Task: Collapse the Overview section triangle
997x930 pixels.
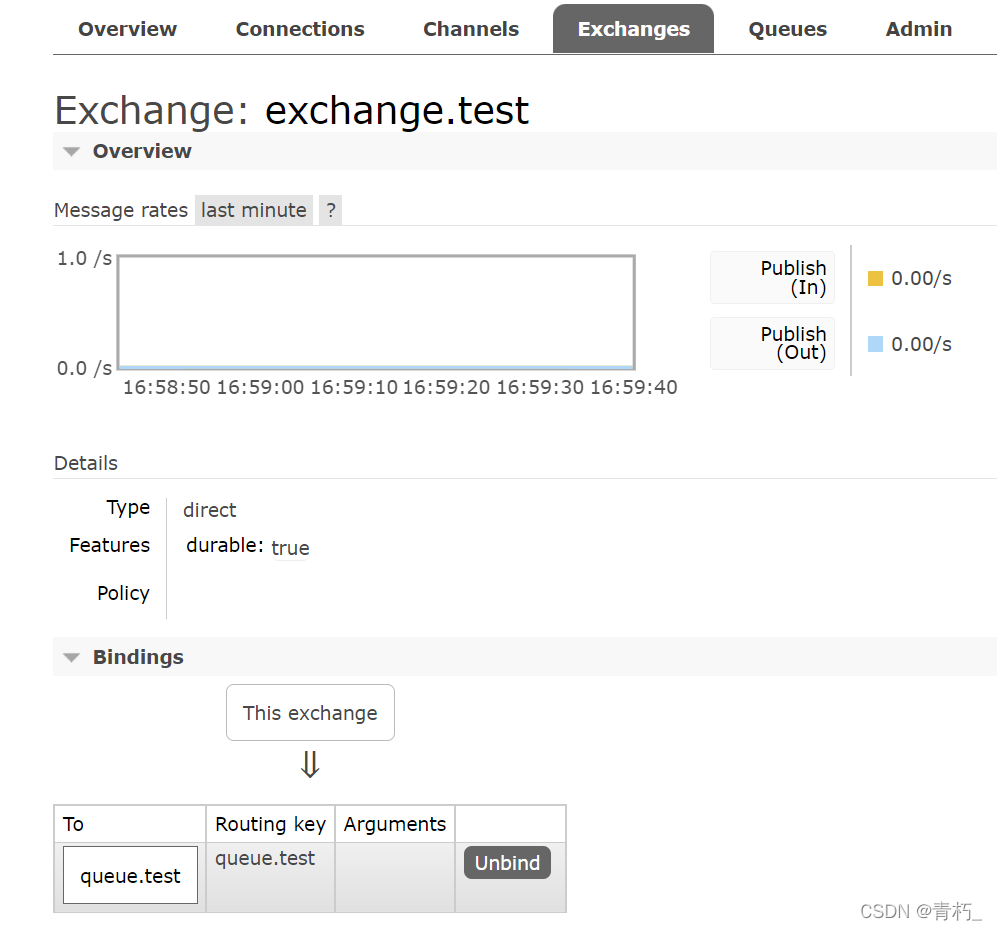Action: [71, 152]
